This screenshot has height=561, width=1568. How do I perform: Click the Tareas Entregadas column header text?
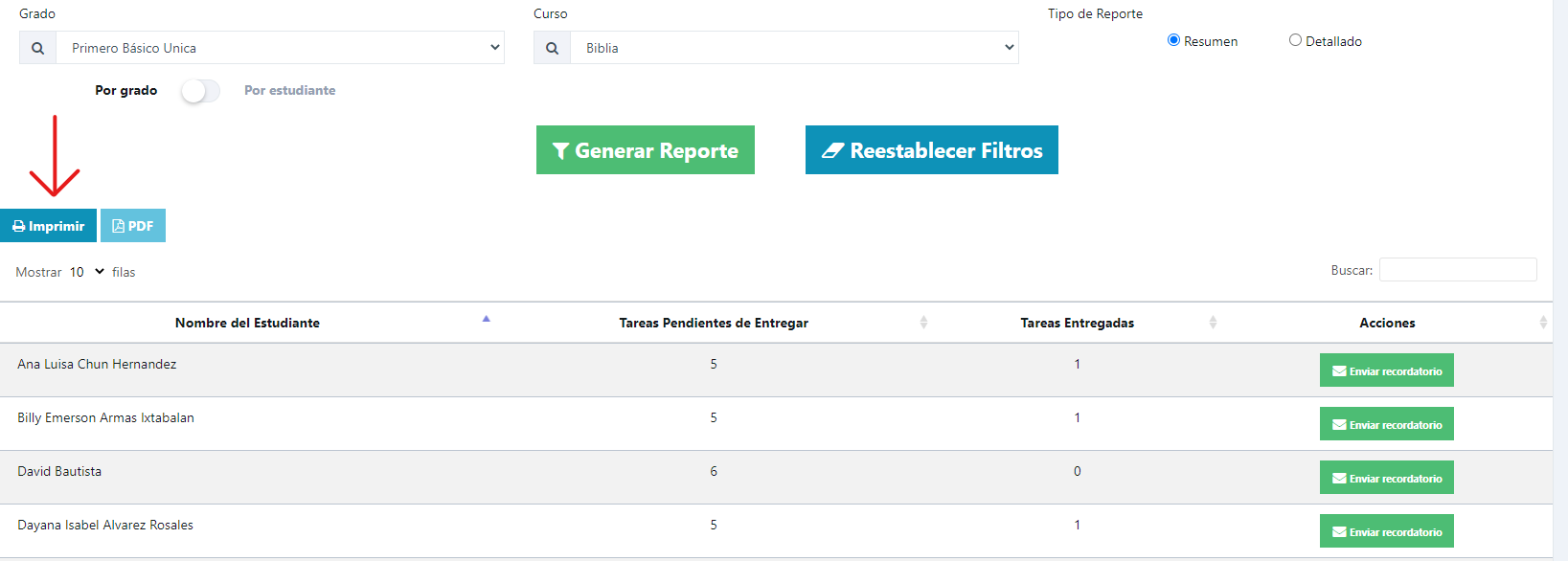coord(1077,323)
